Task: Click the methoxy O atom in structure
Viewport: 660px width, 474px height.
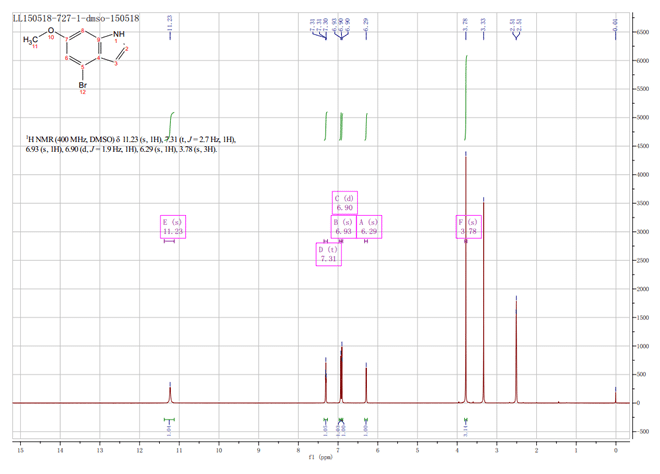Action: coord(51,30)
